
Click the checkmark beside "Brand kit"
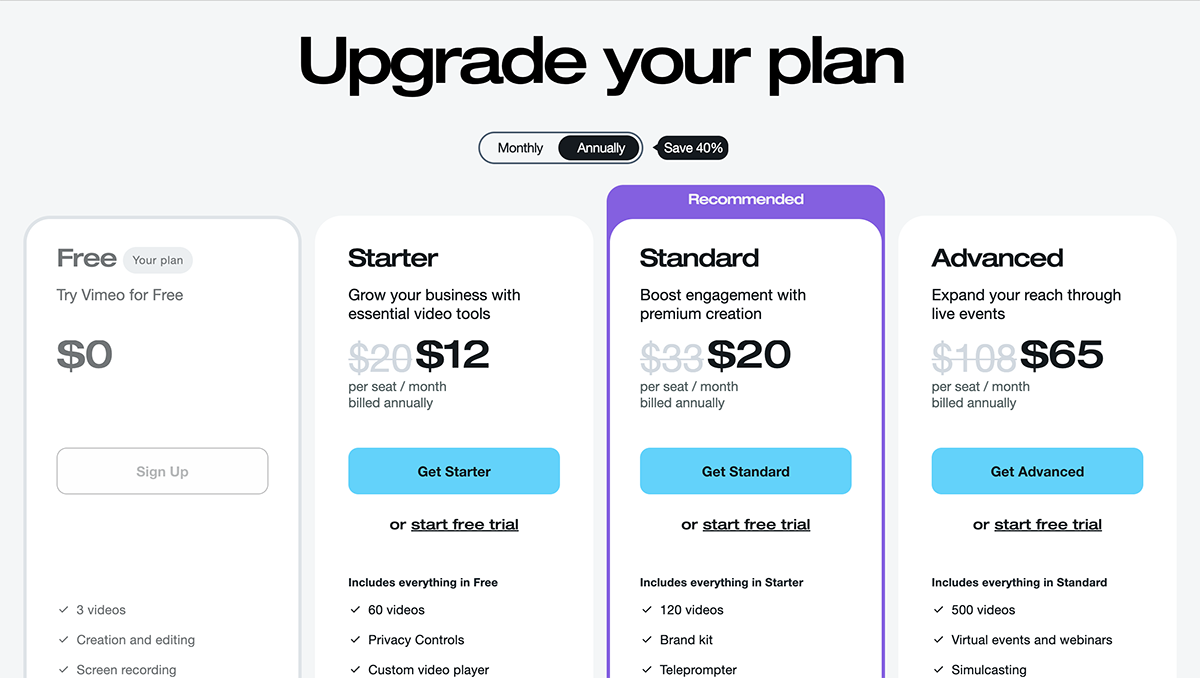(x=646, y=640)
